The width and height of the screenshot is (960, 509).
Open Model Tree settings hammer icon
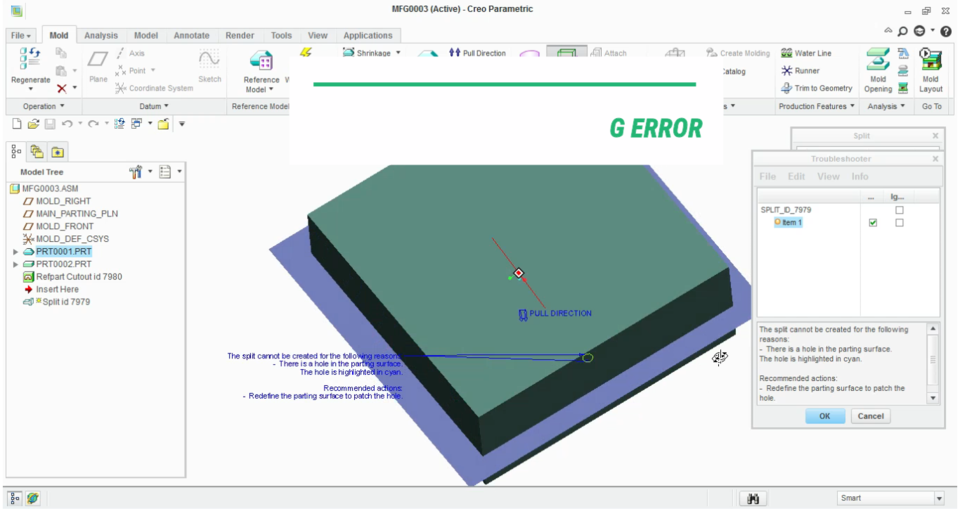coord(135,172)
